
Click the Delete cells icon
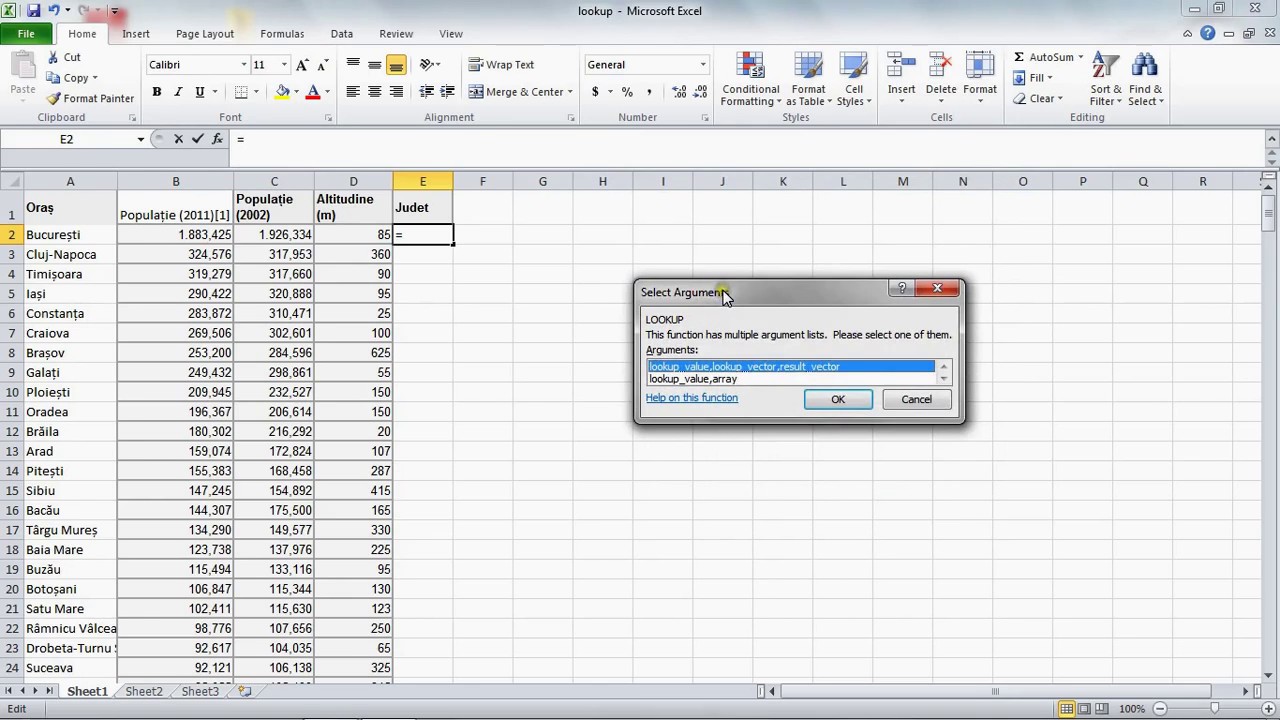pyautogui.click(x=941, y=66)
